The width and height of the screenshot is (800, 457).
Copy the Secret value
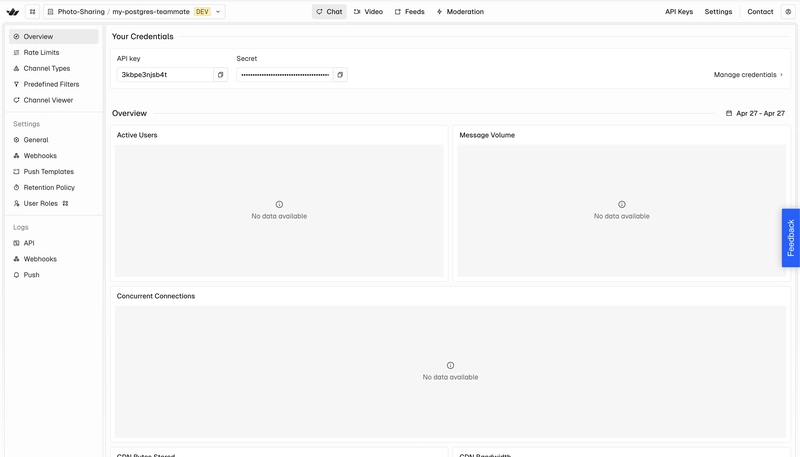click(x=340, y=74)
